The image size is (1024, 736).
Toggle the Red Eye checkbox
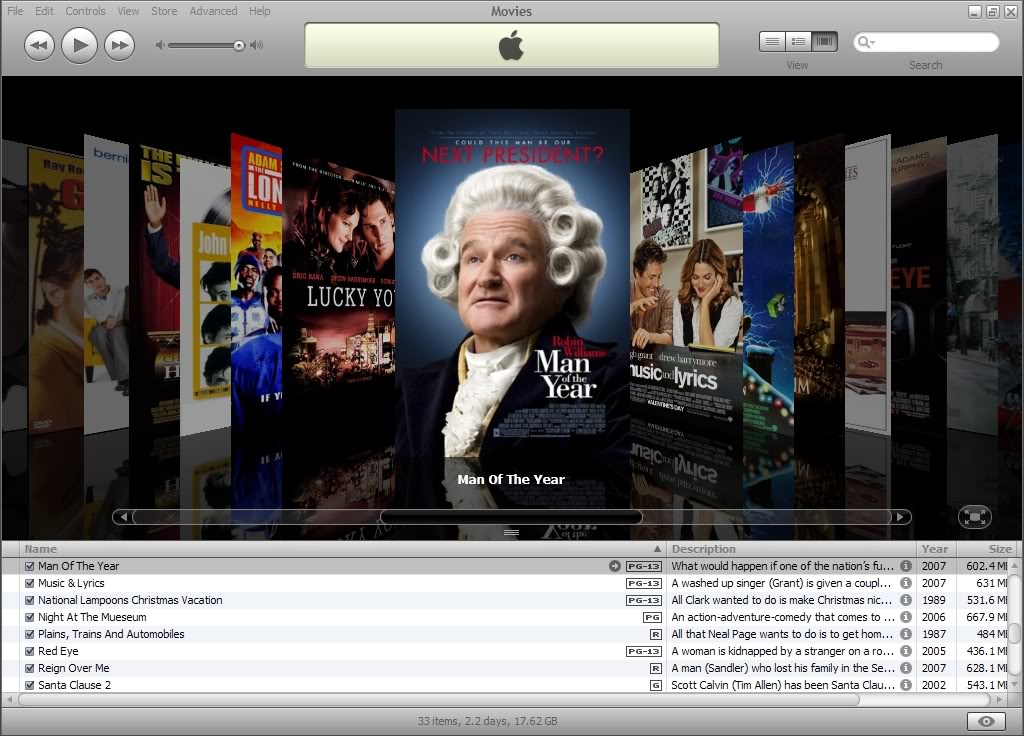point(29,651)
